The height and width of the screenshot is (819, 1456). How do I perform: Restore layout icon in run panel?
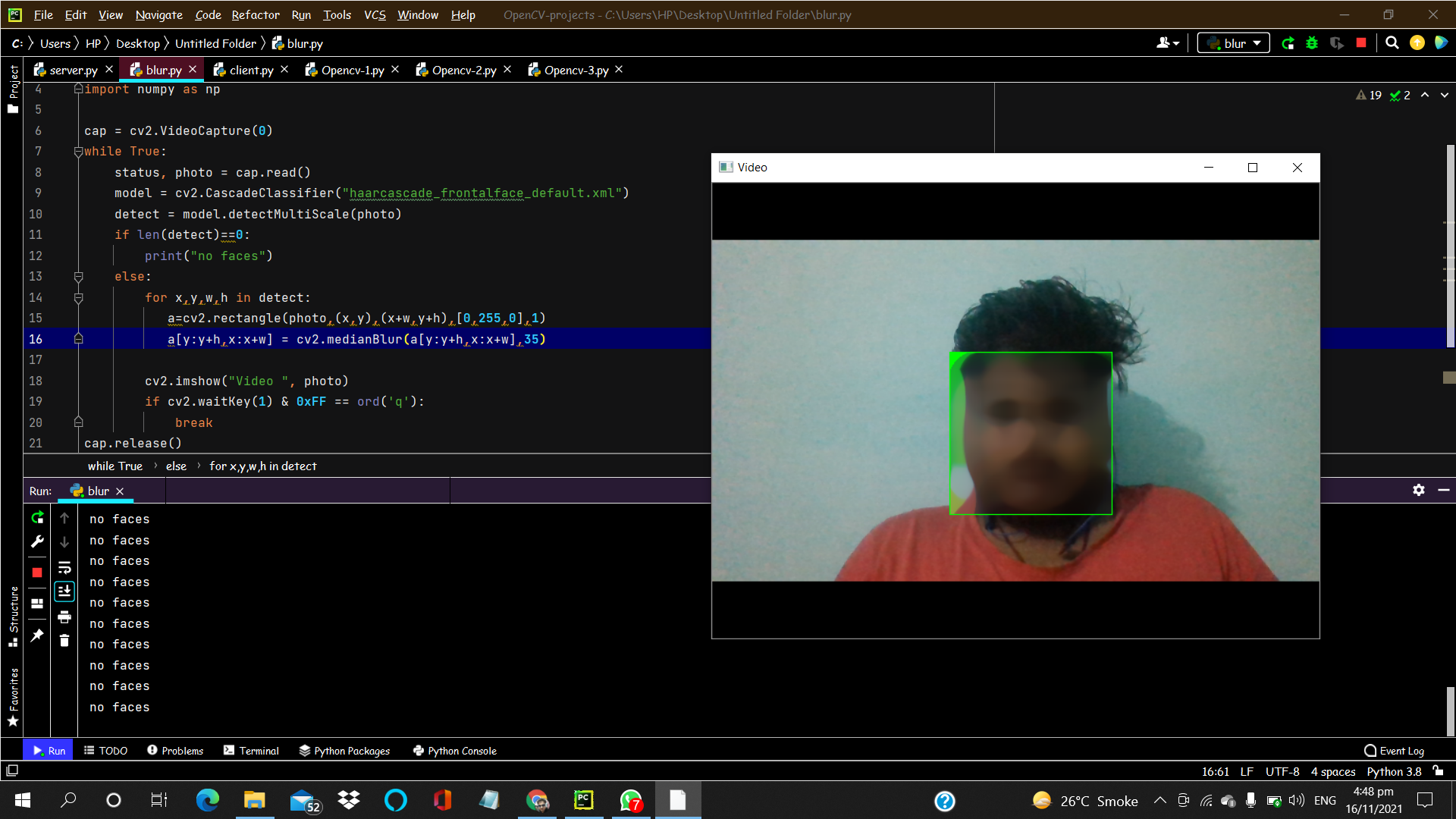(37, 604)
